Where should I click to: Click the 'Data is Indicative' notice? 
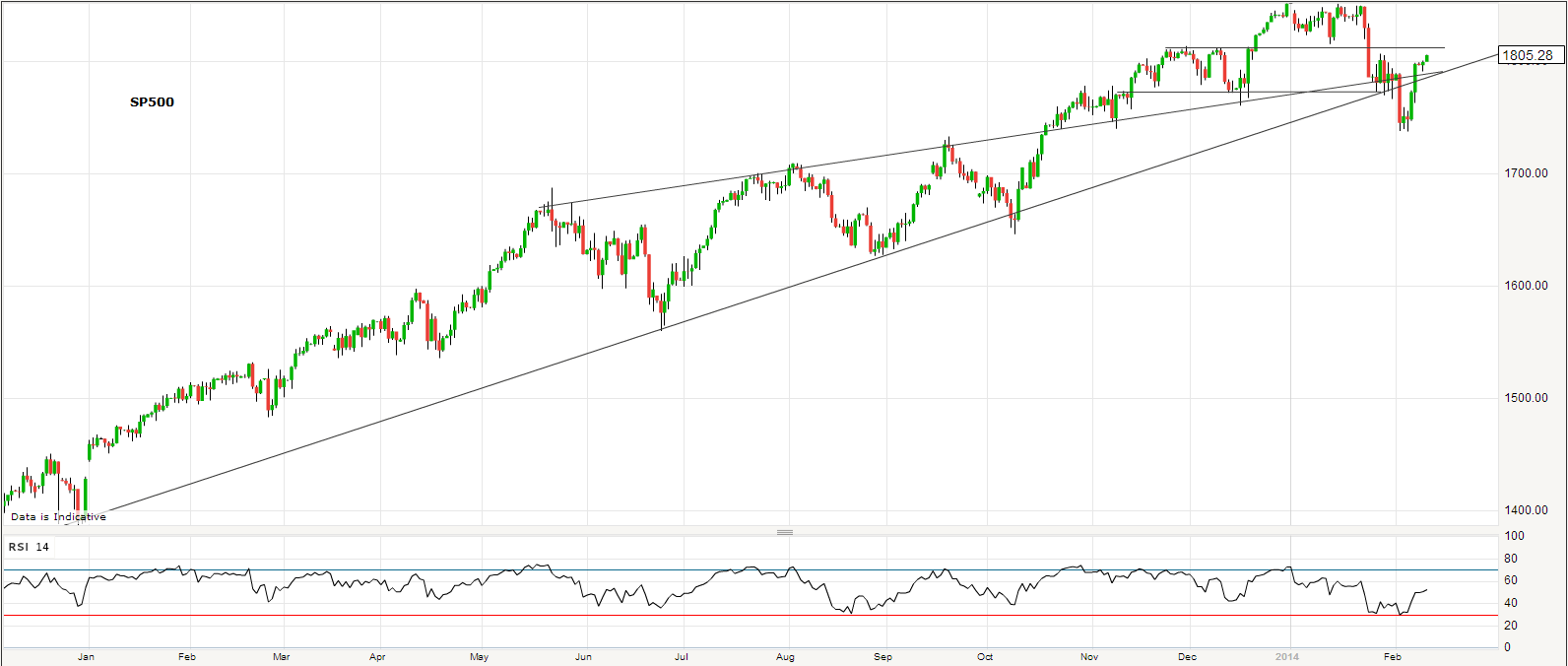pos(58,516)
